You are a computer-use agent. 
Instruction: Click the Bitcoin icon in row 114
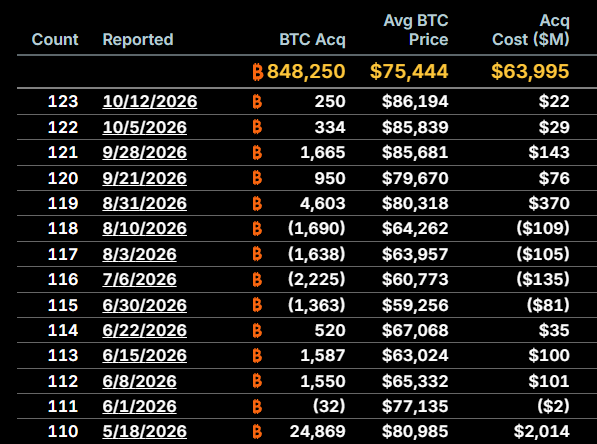click(x=257, y=331)
